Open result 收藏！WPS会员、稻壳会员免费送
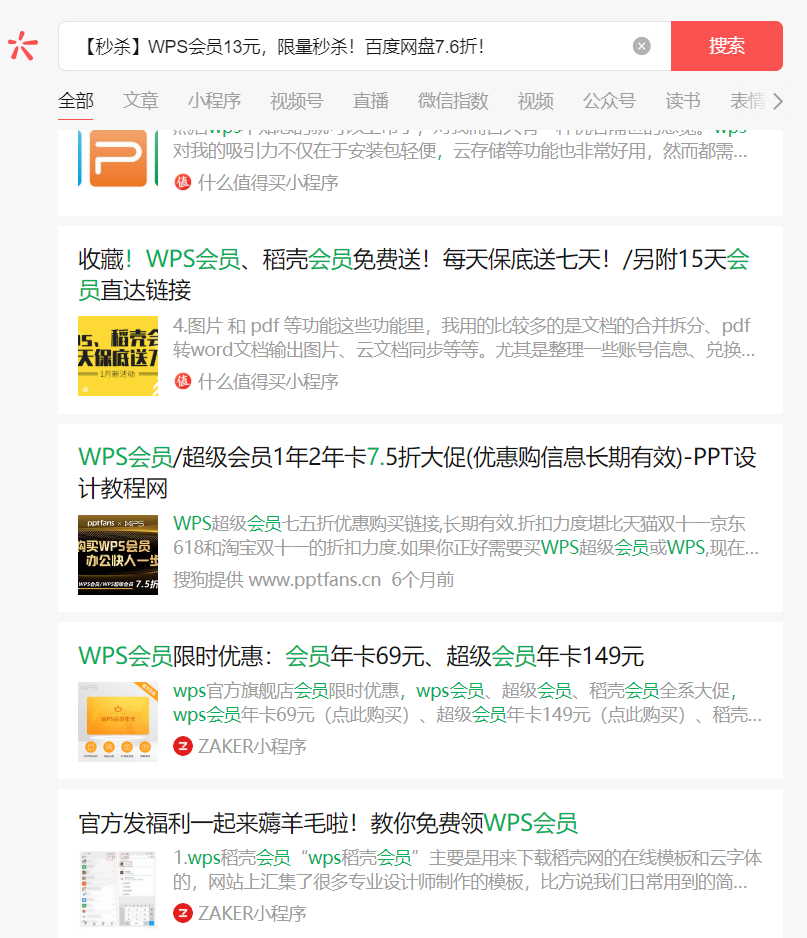The image size is (807, 938). (x=413, y=275)
